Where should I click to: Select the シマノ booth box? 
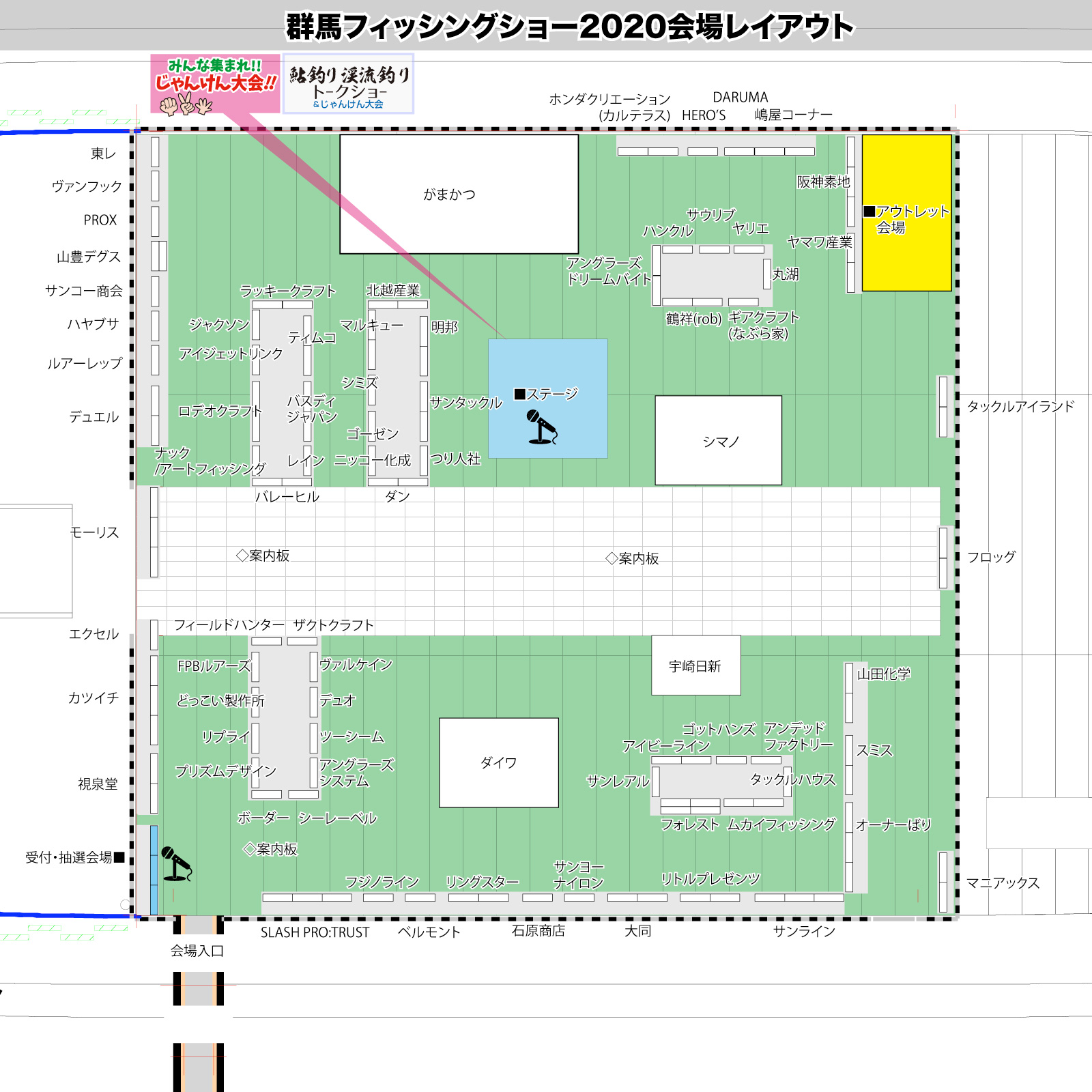click(x=718, y=441)
